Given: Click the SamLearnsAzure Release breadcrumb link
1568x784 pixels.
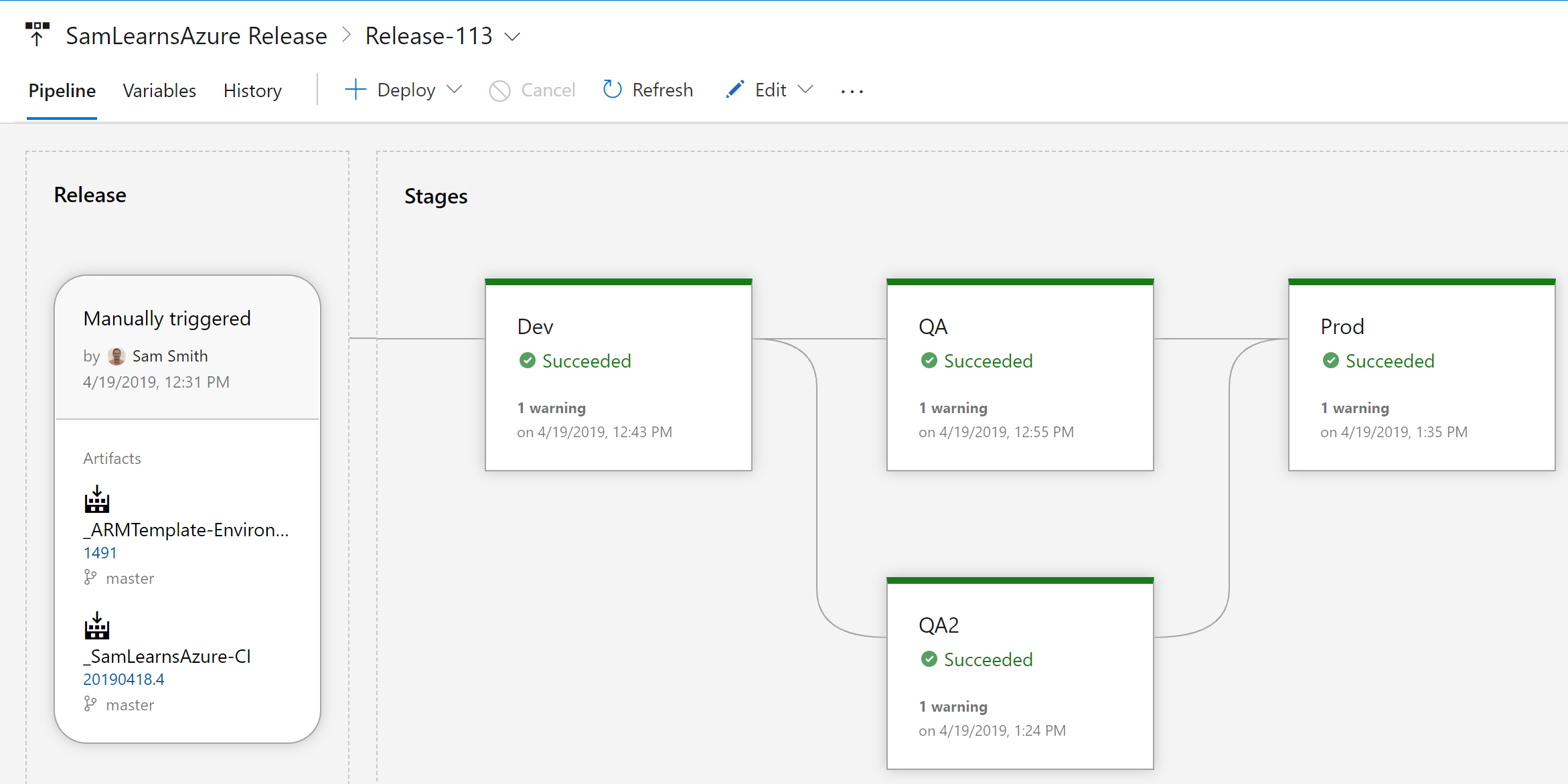Looking at the screenshot, I should [x=196, y=36].
